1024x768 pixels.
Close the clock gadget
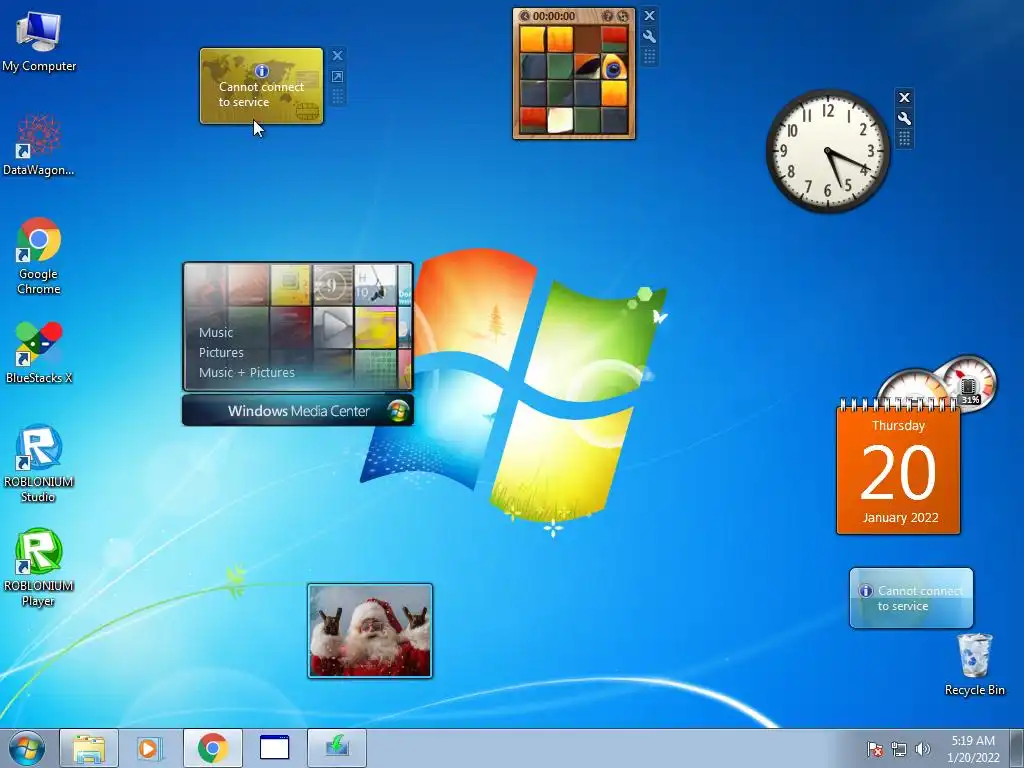point(904,98)
